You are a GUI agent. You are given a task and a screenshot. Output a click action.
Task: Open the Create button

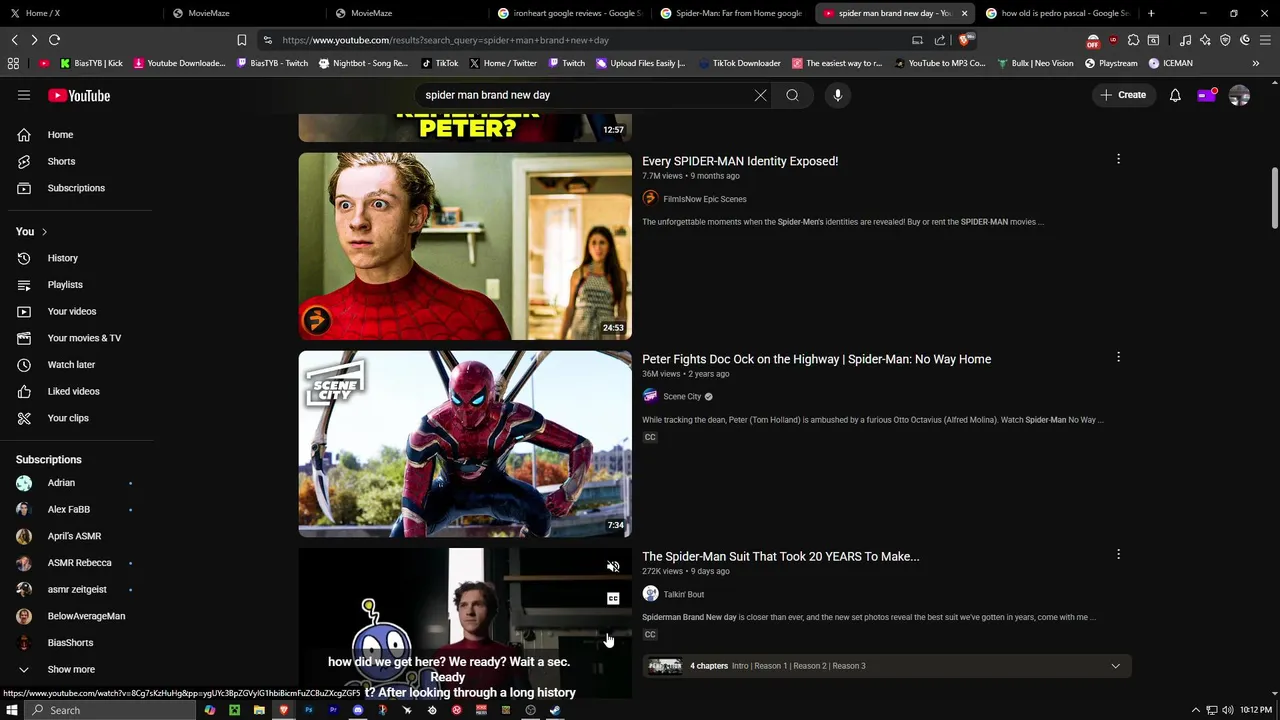(x=1123, y=95)
